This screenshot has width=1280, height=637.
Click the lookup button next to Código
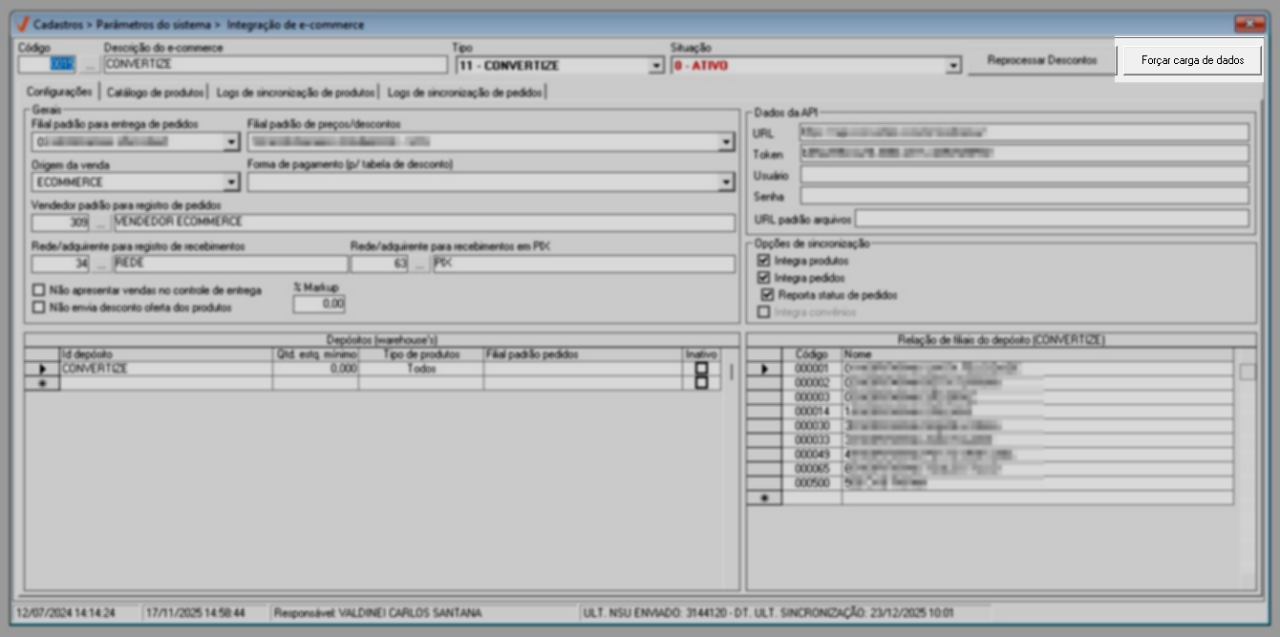coord(90,66)
